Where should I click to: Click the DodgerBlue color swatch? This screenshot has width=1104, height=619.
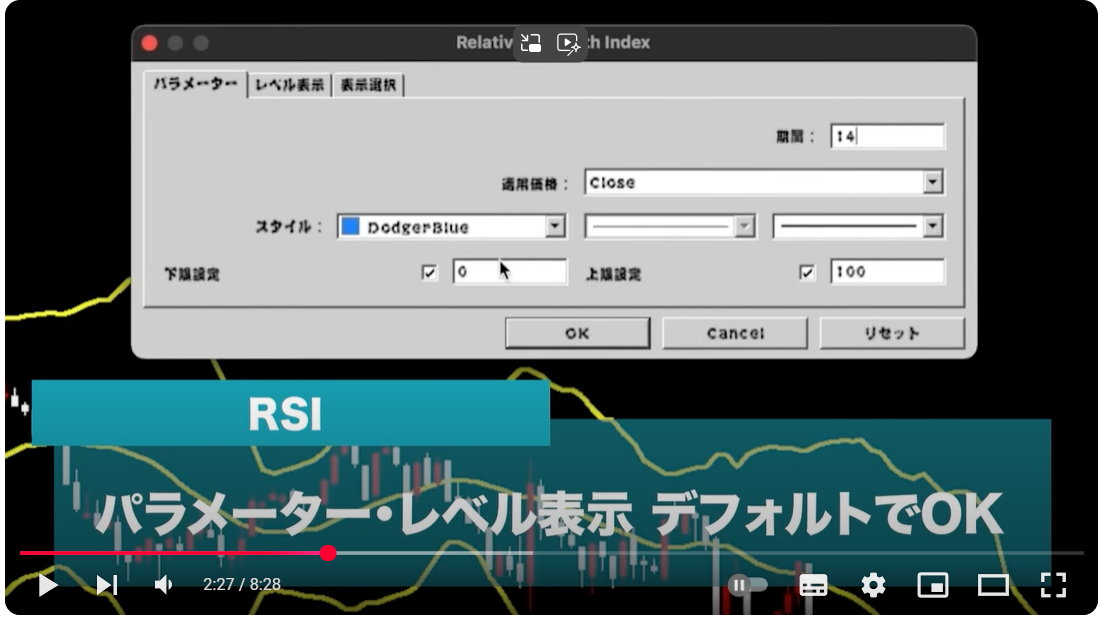coord(350,226)
